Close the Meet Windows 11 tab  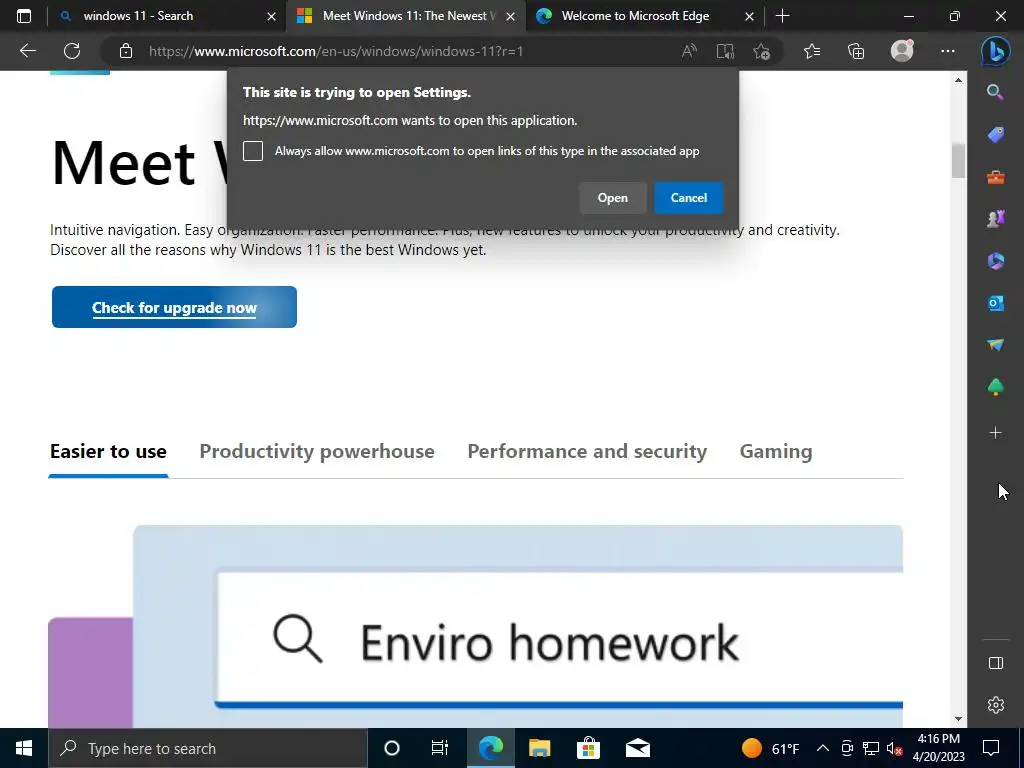511,16
